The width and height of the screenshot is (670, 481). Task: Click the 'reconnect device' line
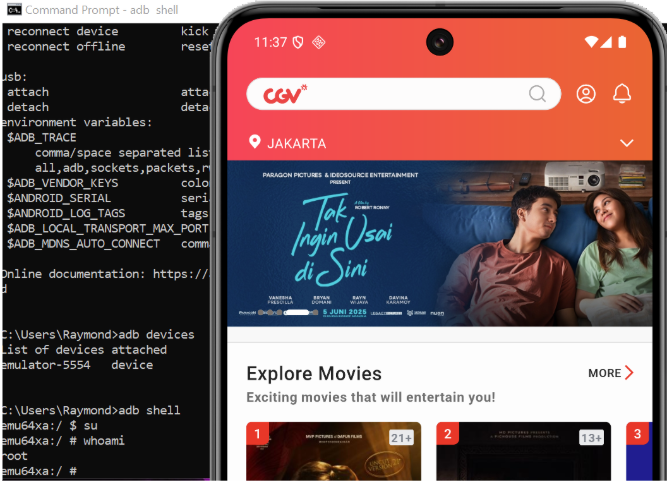pos(108,31)
